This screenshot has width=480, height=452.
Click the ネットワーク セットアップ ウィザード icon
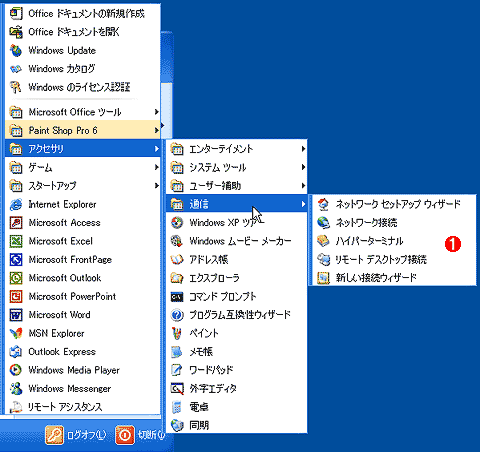323,204
